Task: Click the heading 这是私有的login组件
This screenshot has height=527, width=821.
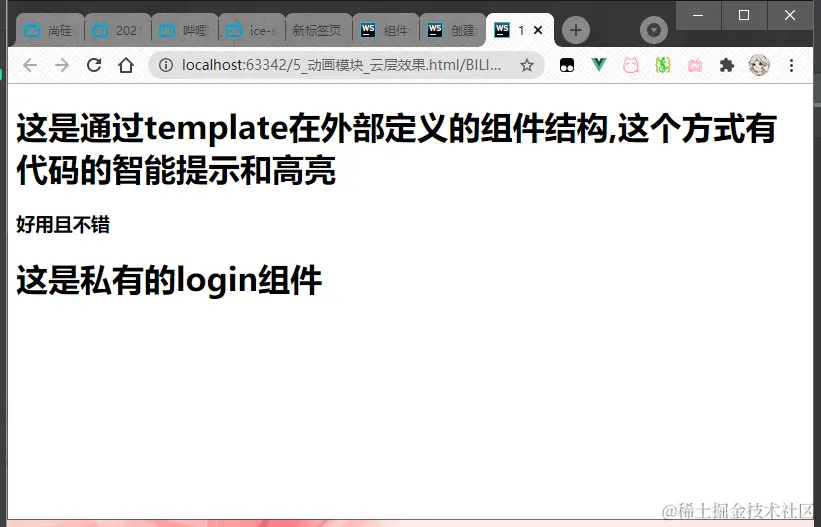Action: [x=169, y=280]
